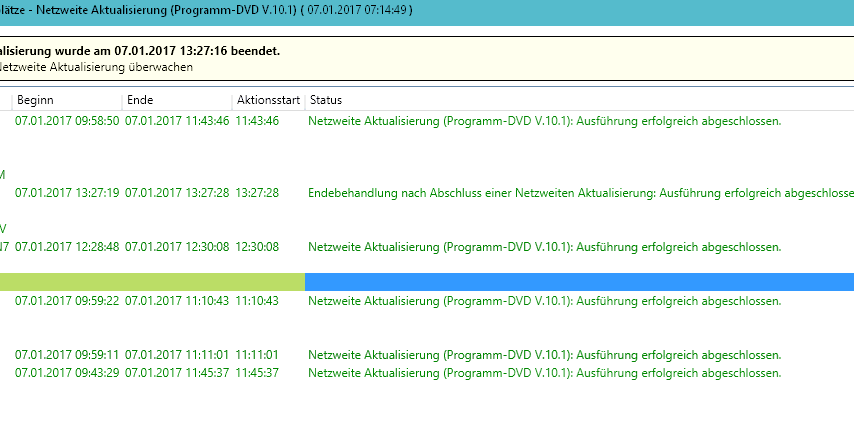Click the 'Netzweite Aktualisierung überwachen' text in the banner

(x=97, y=67)
